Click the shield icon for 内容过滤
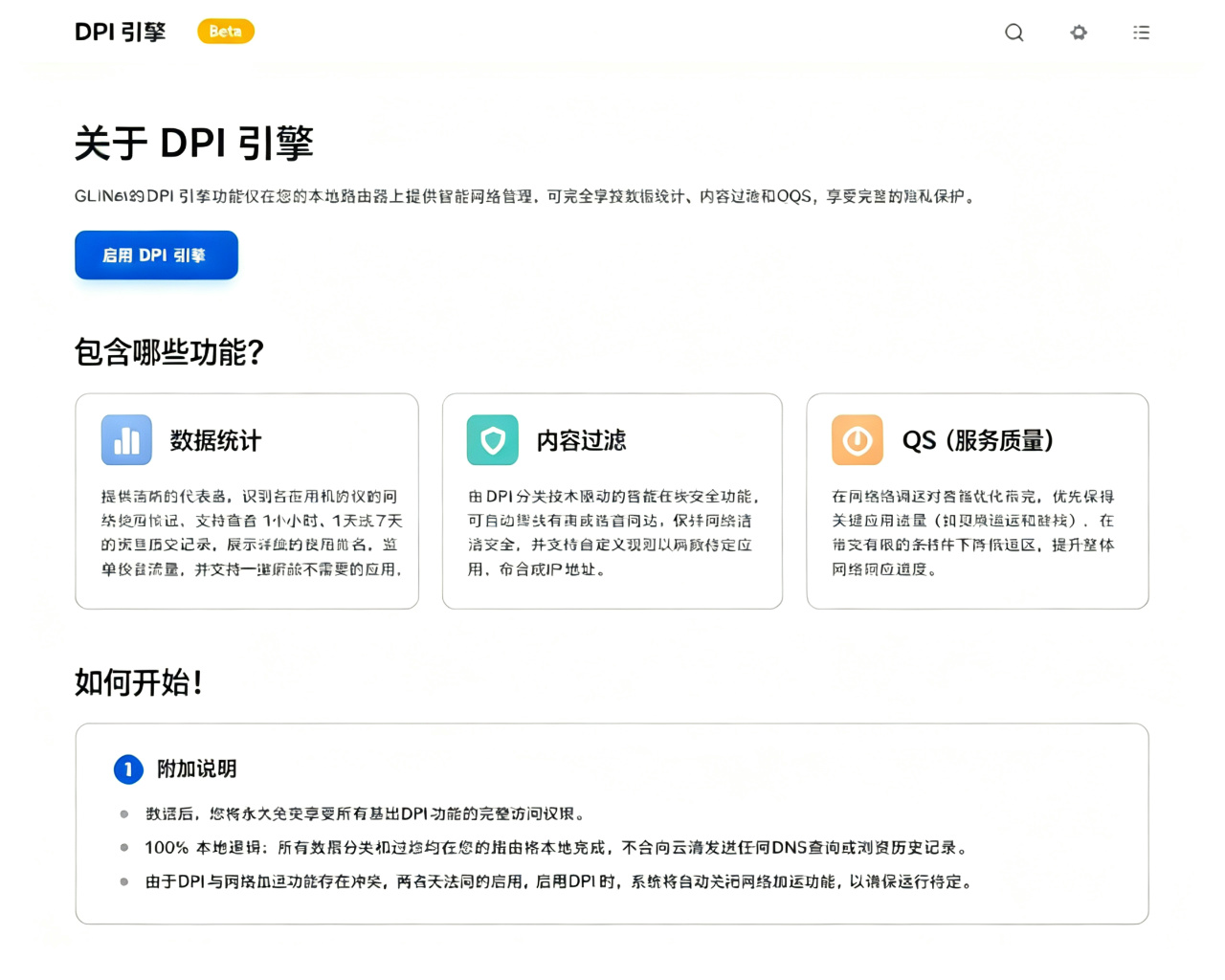 493,439
